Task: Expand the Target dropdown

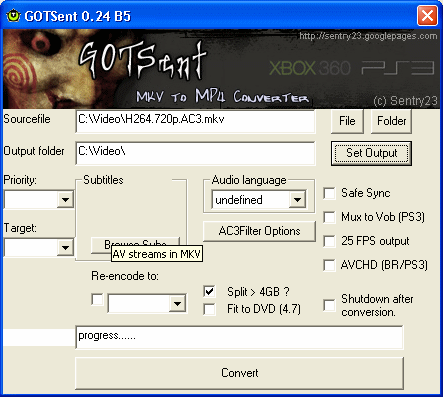Action: 65,248
